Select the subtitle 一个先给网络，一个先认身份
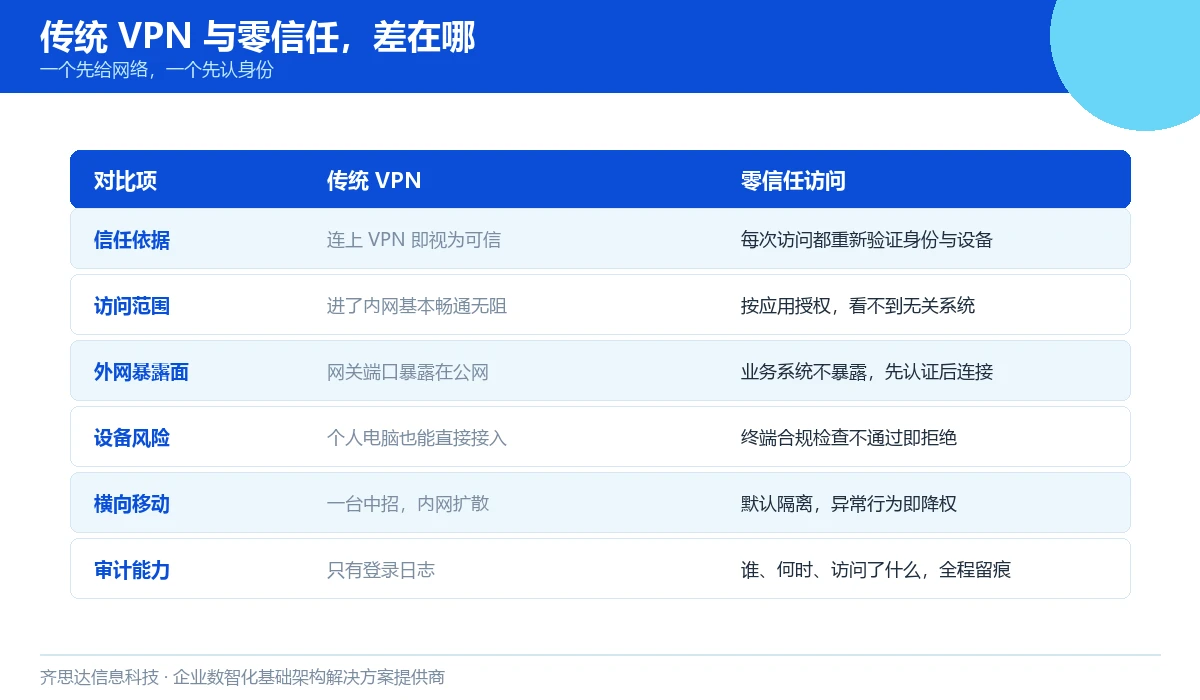 point(156,70)
